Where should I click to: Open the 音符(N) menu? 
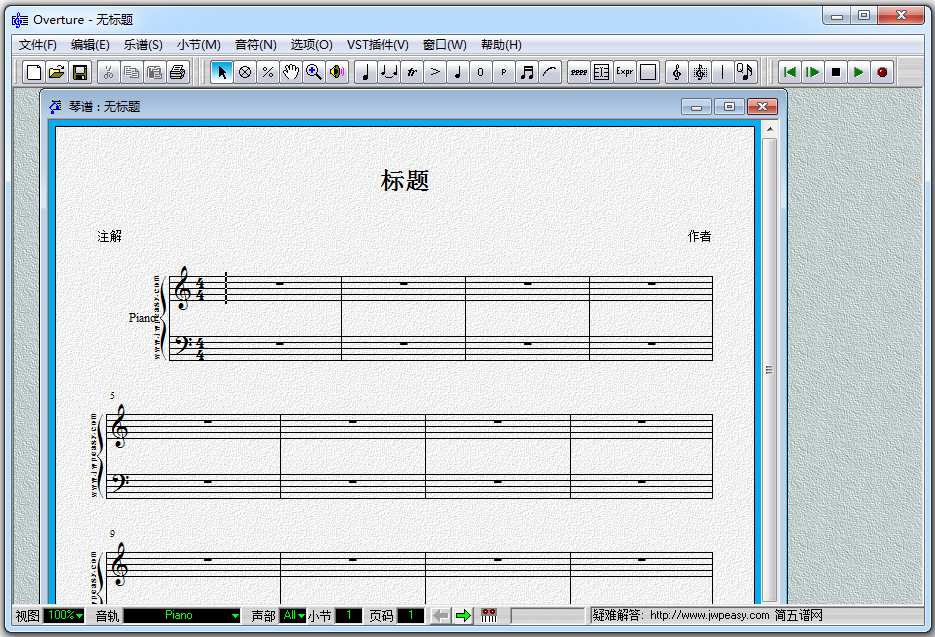(256, 45)
